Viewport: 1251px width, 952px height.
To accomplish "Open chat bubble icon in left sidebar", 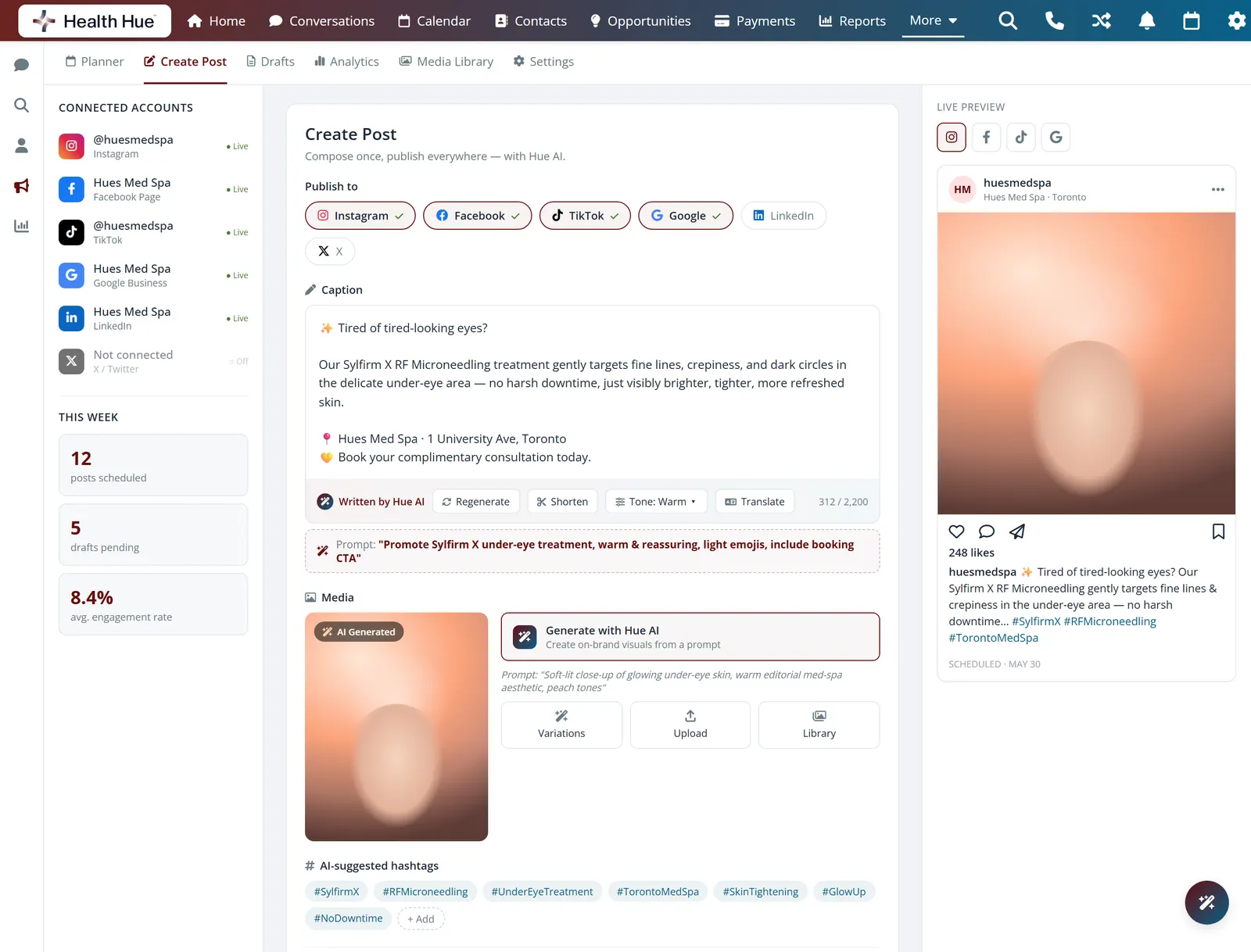I will point(22,65).
